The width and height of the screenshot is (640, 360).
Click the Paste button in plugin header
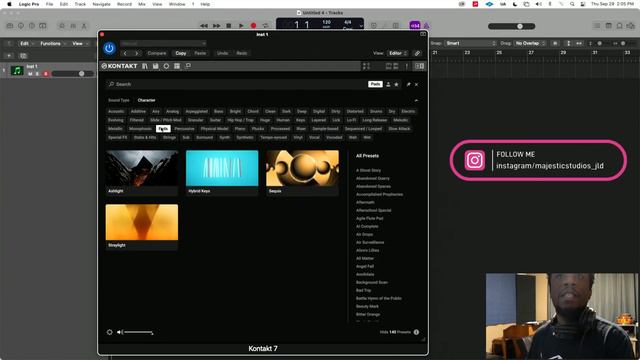[x=200, y=53]
